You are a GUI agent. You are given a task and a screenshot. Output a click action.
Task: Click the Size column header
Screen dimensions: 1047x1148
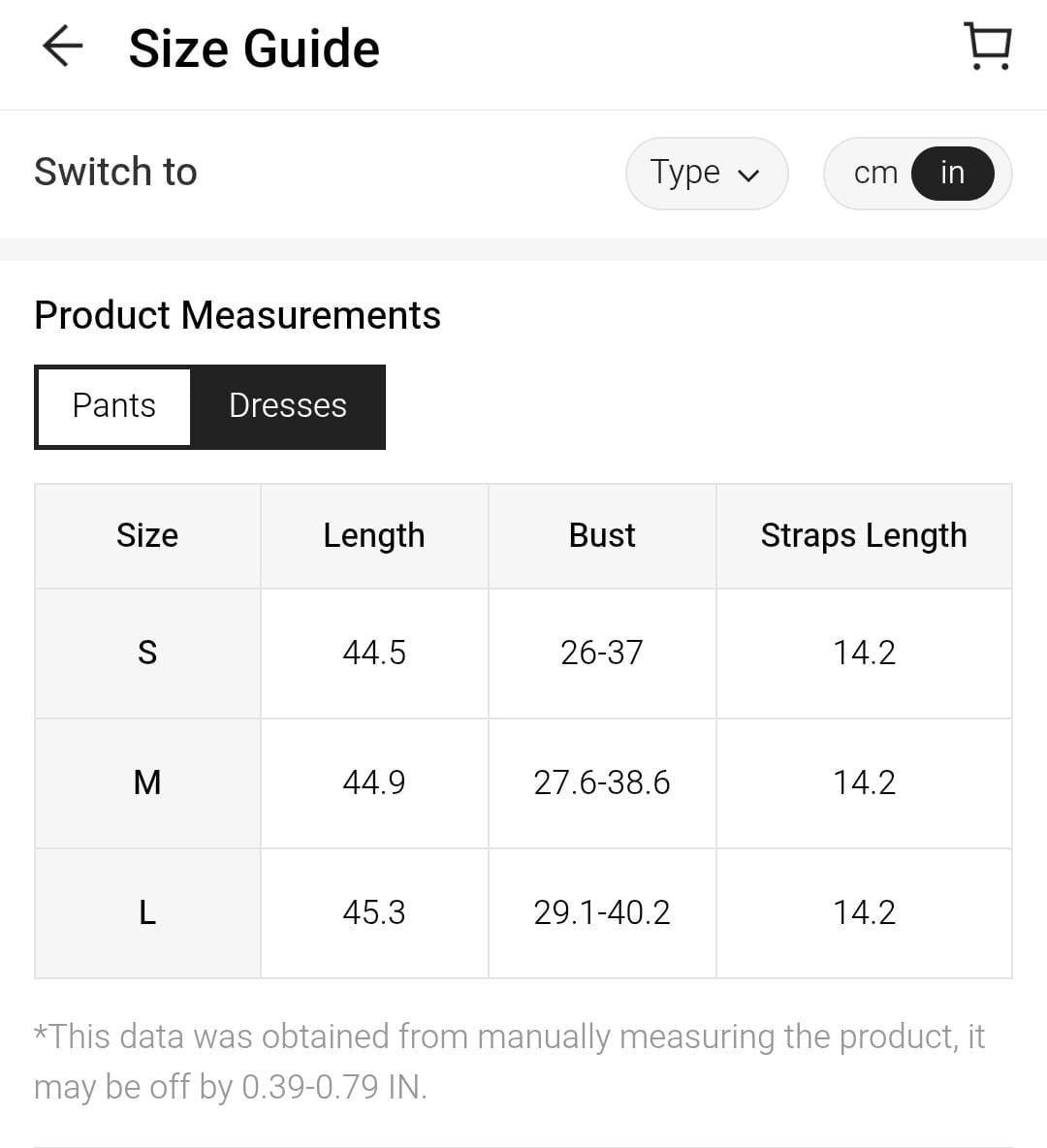click(x=147, y=535)
